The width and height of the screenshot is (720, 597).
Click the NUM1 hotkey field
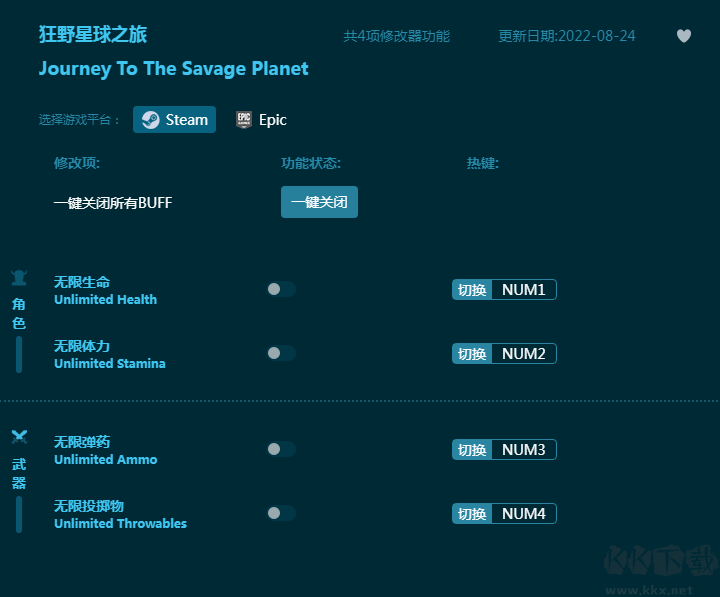(x=523, y=290)
